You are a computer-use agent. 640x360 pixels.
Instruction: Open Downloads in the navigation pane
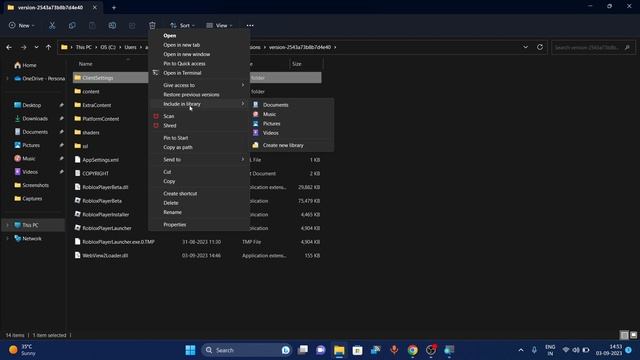point(31,118)
